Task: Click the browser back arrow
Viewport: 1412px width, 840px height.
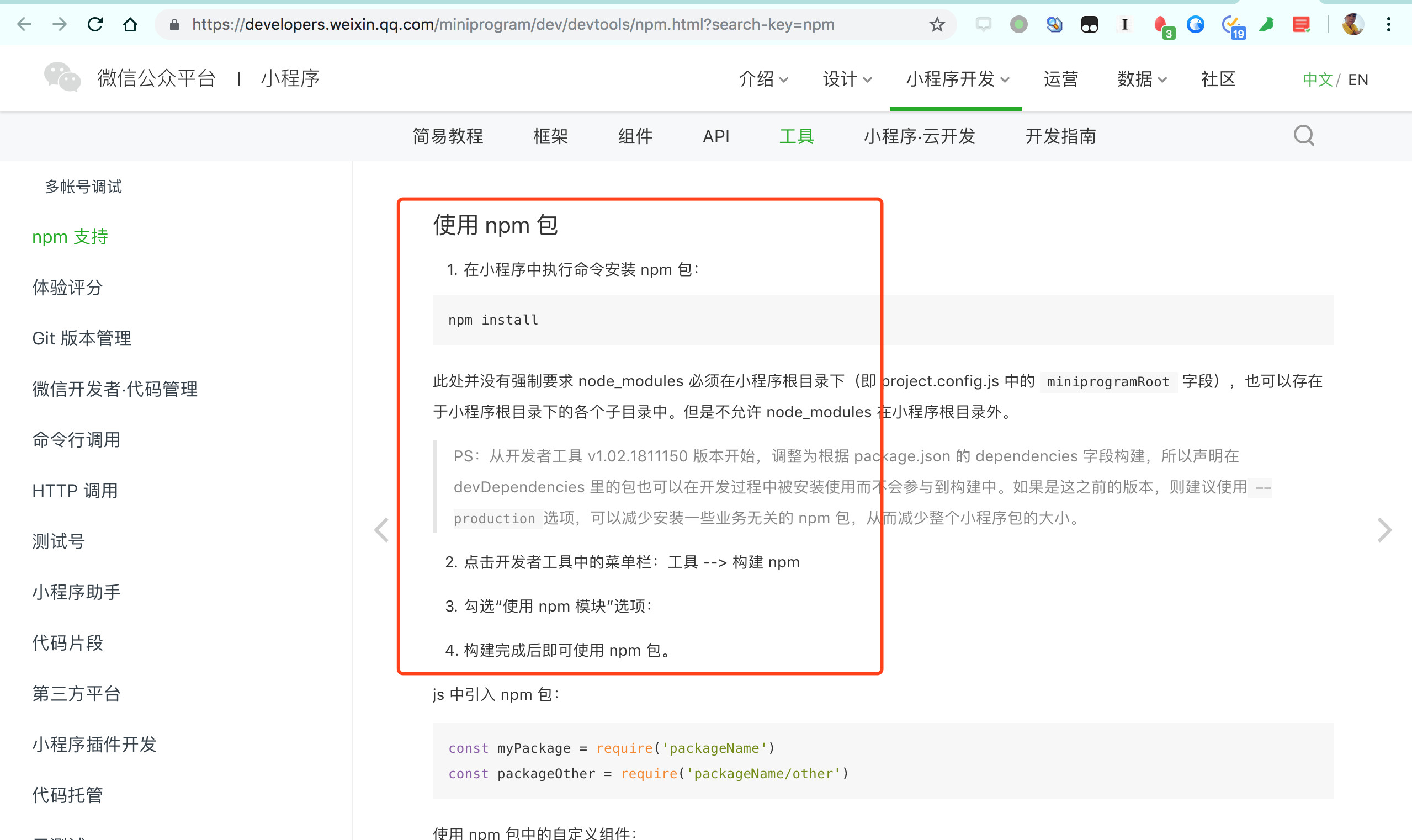Action: tap(24, 24)
